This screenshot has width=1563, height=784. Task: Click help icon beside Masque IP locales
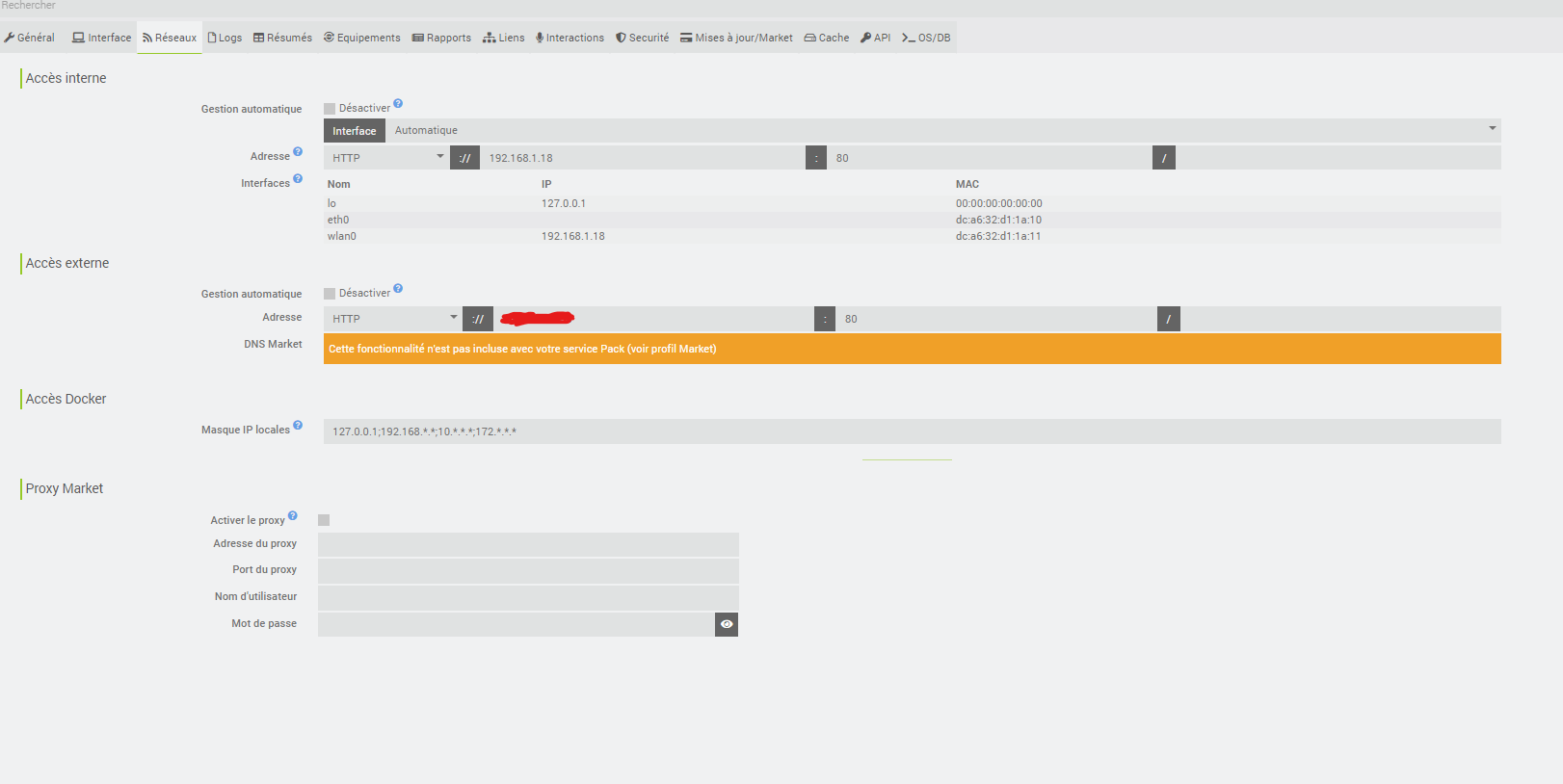(298, 425)
